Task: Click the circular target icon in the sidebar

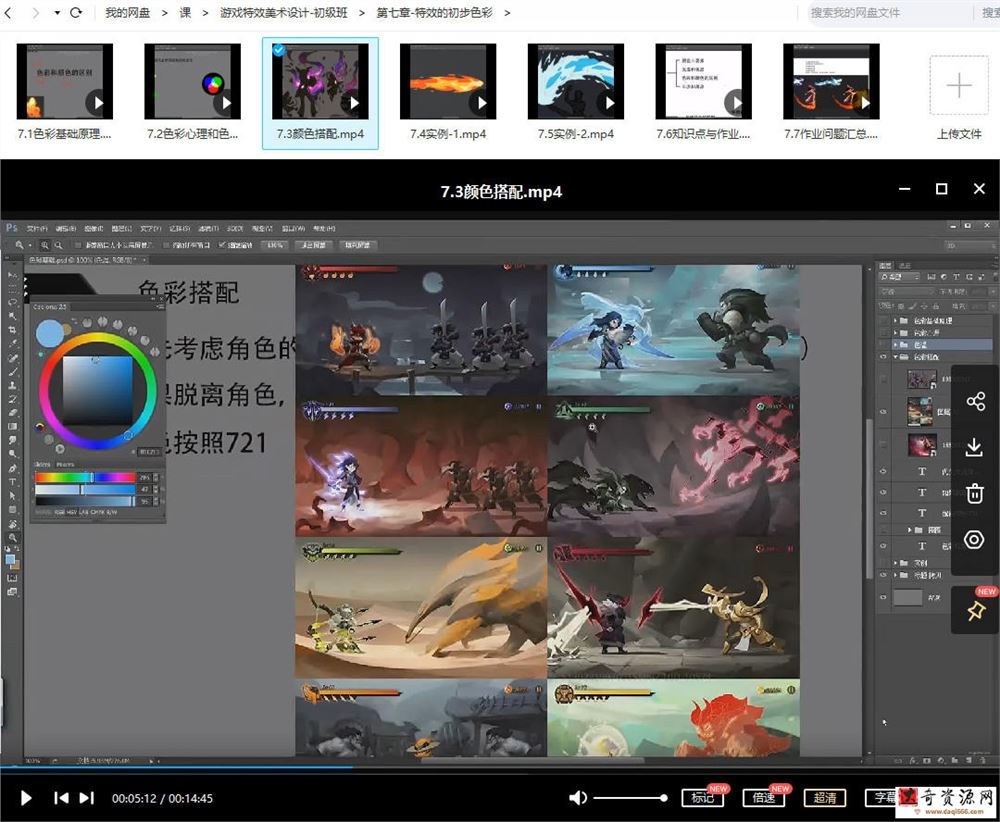Action: 974,539
